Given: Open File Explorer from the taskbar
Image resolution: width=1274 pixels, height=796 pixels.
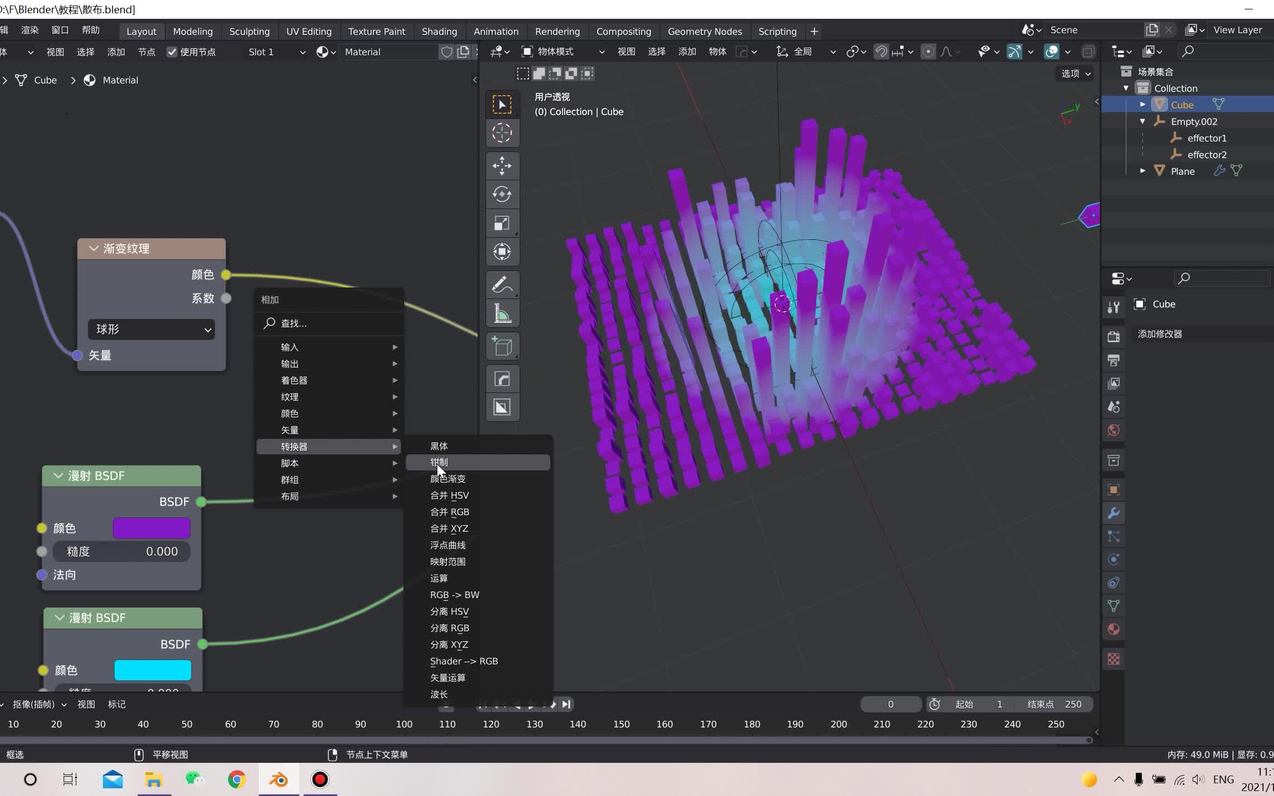Looking at the screenshot, I should 153,779.
